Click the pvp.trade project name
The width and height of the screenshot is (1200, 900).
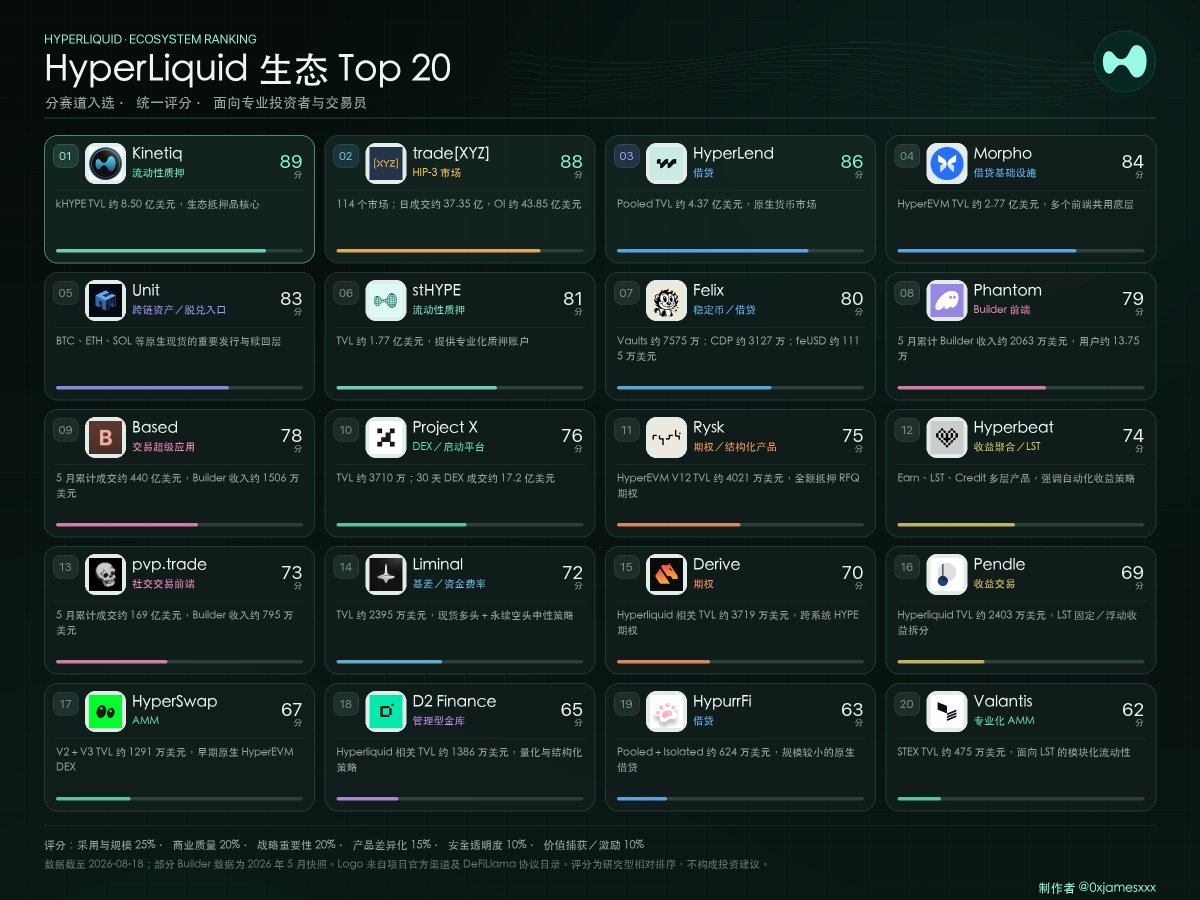coord(167,565)
